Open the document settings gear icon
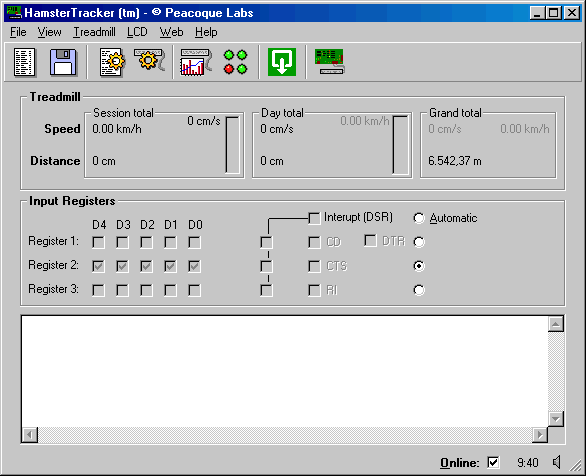This screenshot has height=476, width=586. pyautogui.click(x=112, y=62)
